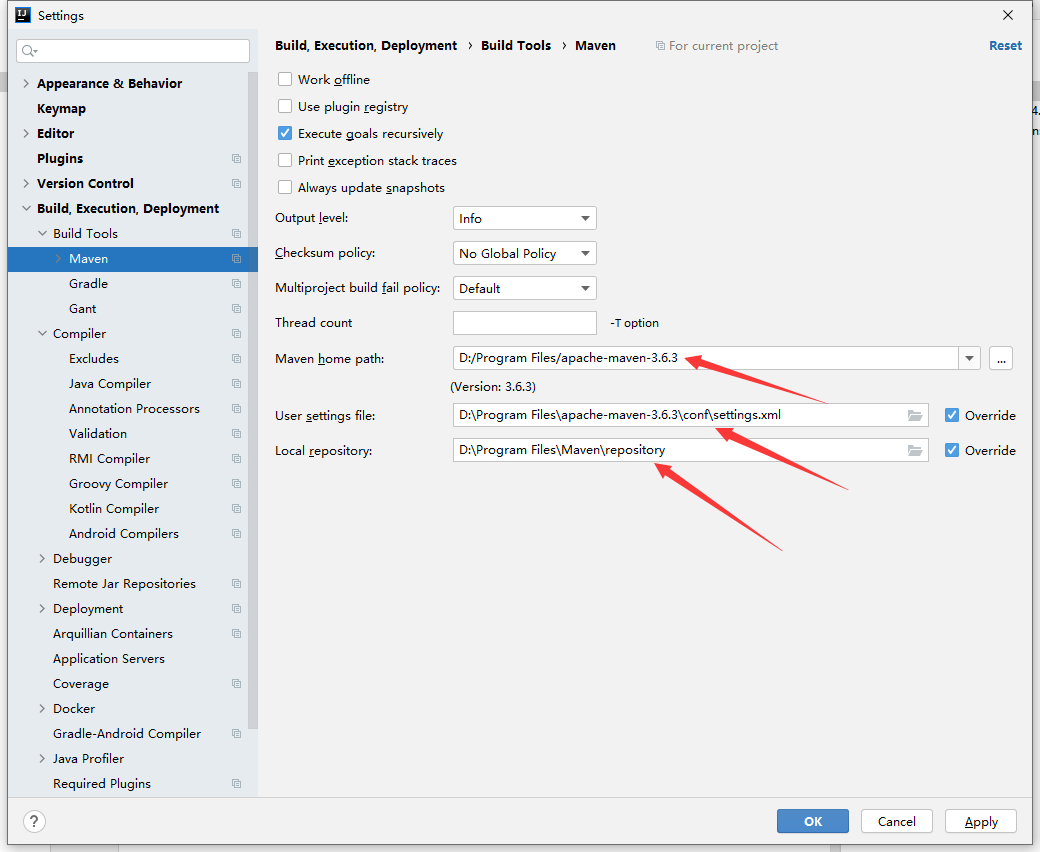The width and height of the screenshot is (1040, 852).
Task: Click the project-level icon beside Gradle
Action: pyautogui.click(x=236, y=284)
